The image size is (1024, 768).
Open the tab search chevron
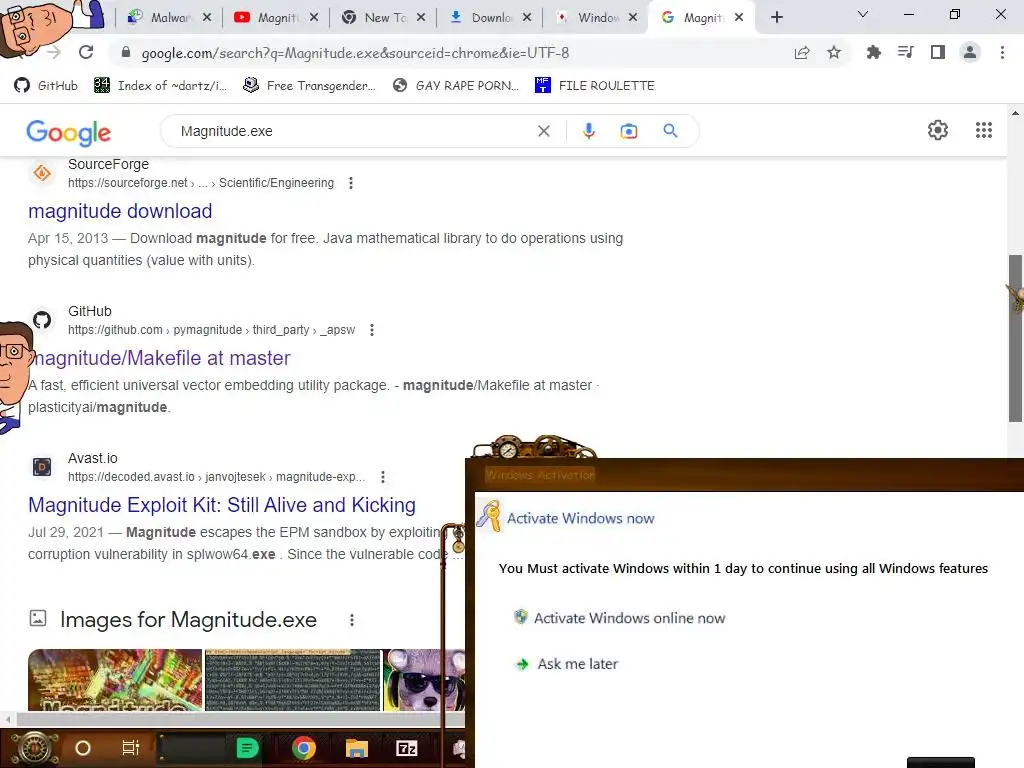point(863,14)
